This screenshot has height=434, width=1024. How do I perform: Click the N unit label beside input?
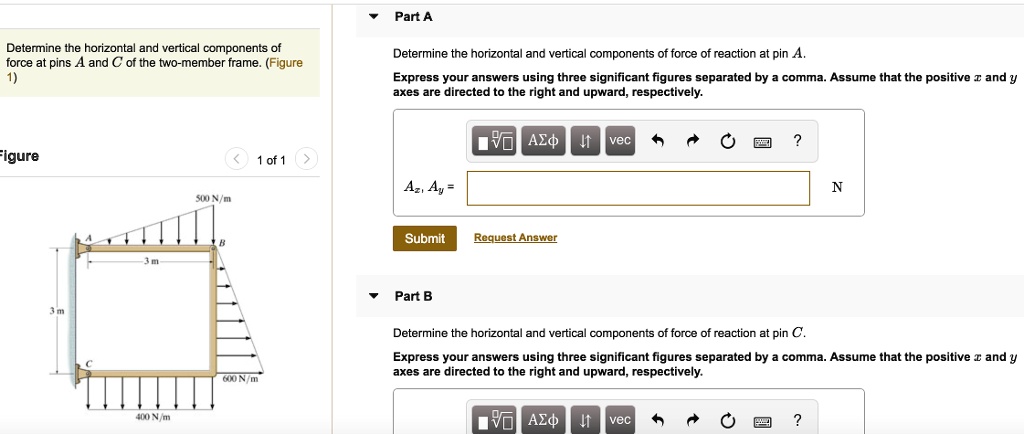837,188
